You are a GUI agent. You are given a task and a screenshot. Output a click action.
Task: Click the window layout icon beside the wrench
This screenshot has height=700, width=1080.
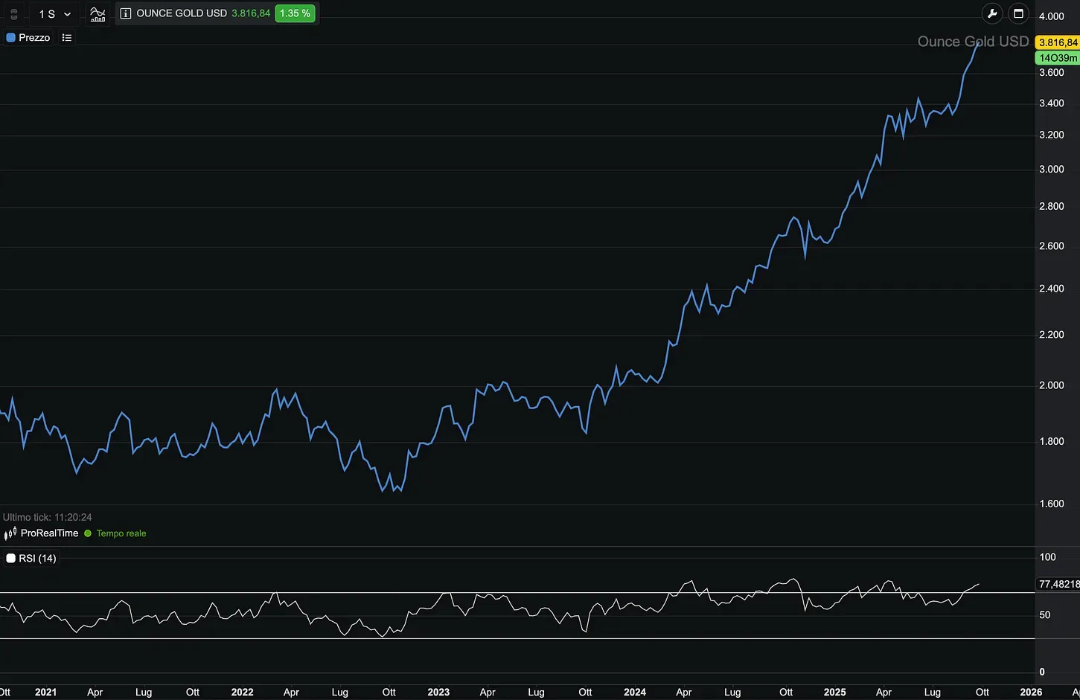coord(1019,14)
